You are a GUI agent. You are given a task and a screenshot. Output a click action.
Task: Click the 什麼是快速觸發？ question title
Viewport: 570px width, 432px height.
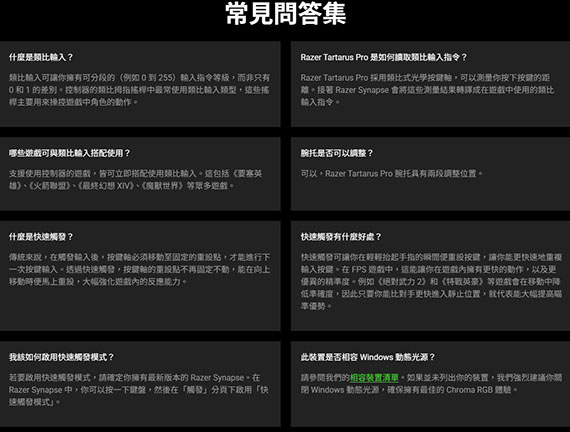[41, 237]
